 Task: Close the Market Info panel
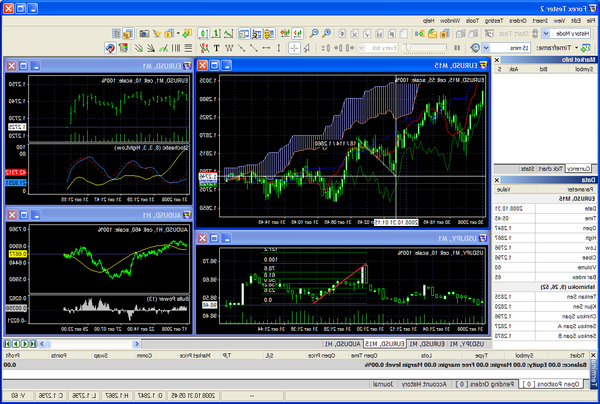click(497, 60)
